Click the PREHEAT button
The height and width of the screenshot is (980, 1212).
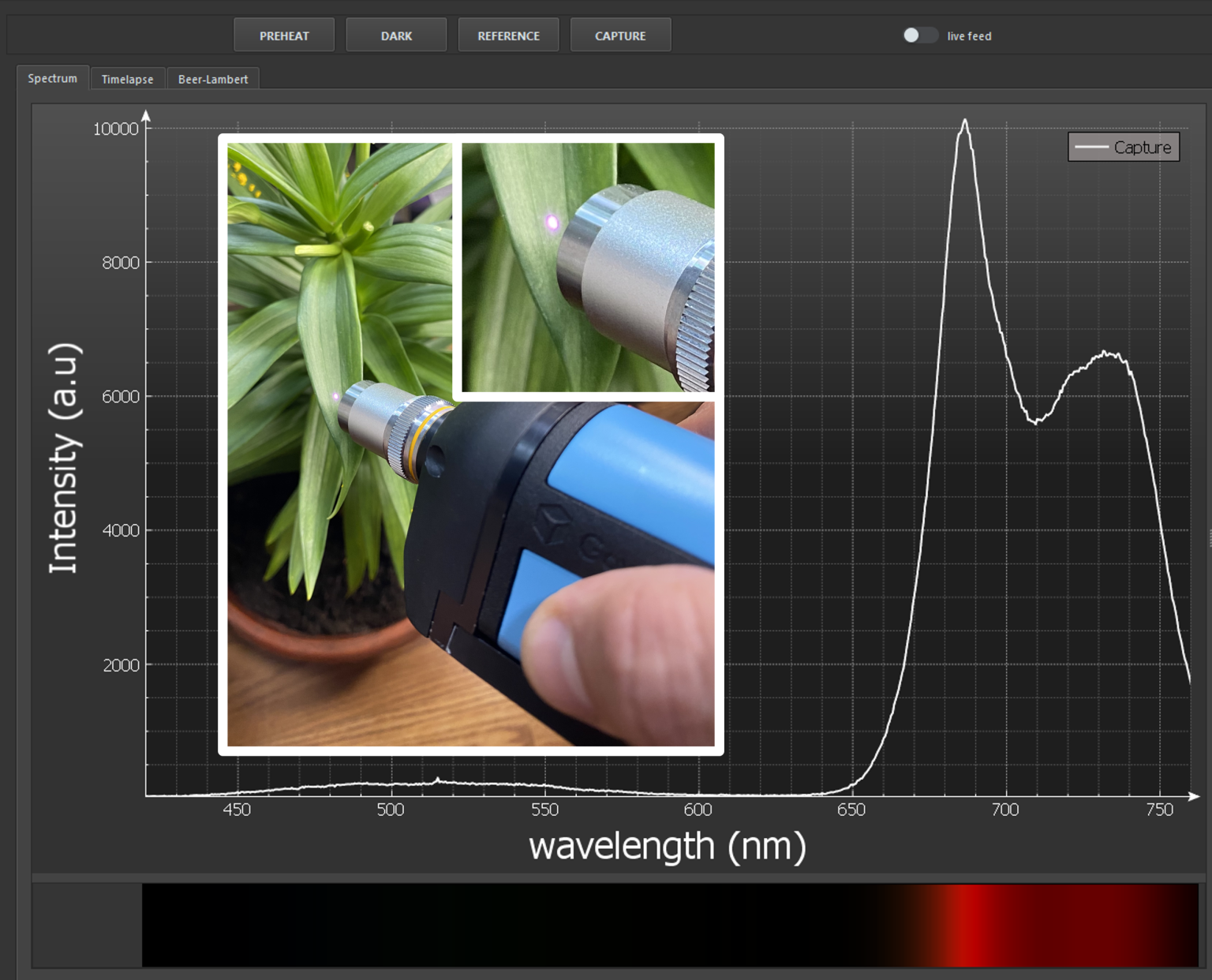tap(283, 34)
